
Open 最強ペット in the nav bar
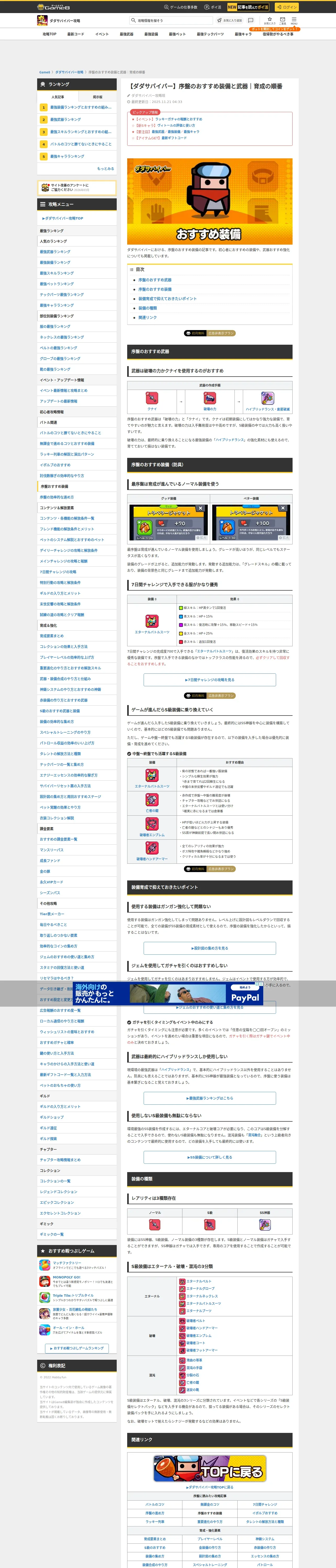177,34
